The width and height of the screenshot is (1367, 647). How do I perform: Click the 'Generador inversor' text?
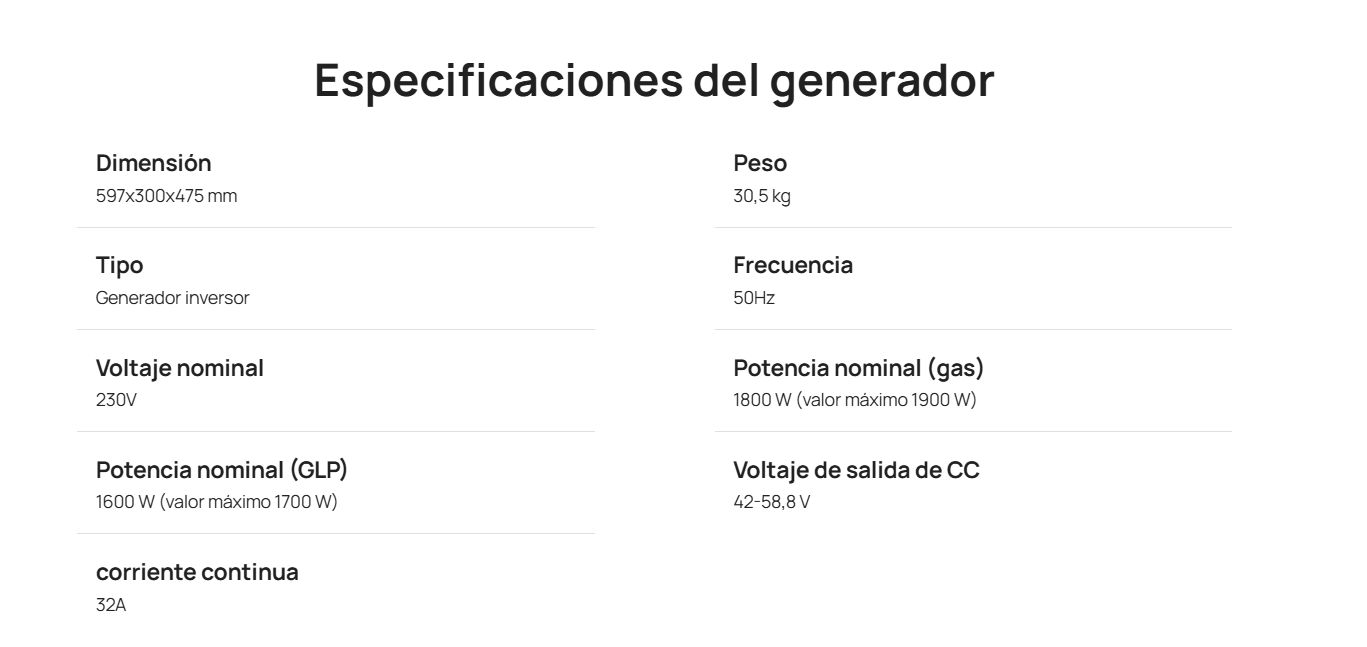point(173,298)
